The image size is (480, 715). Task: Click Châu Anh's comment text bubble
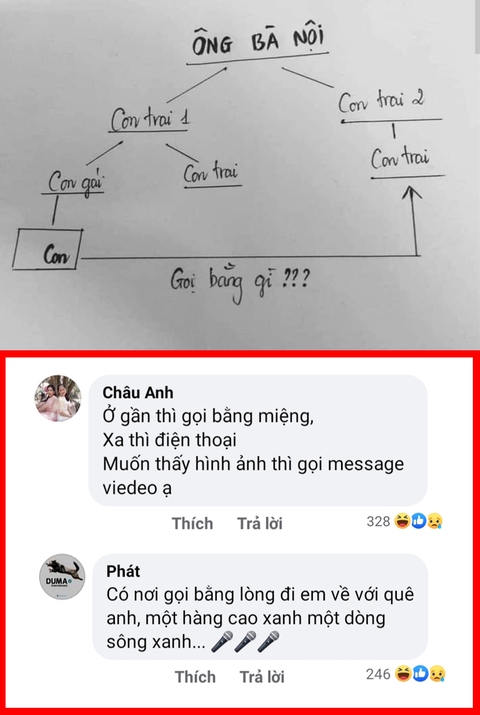pos(258,441)
